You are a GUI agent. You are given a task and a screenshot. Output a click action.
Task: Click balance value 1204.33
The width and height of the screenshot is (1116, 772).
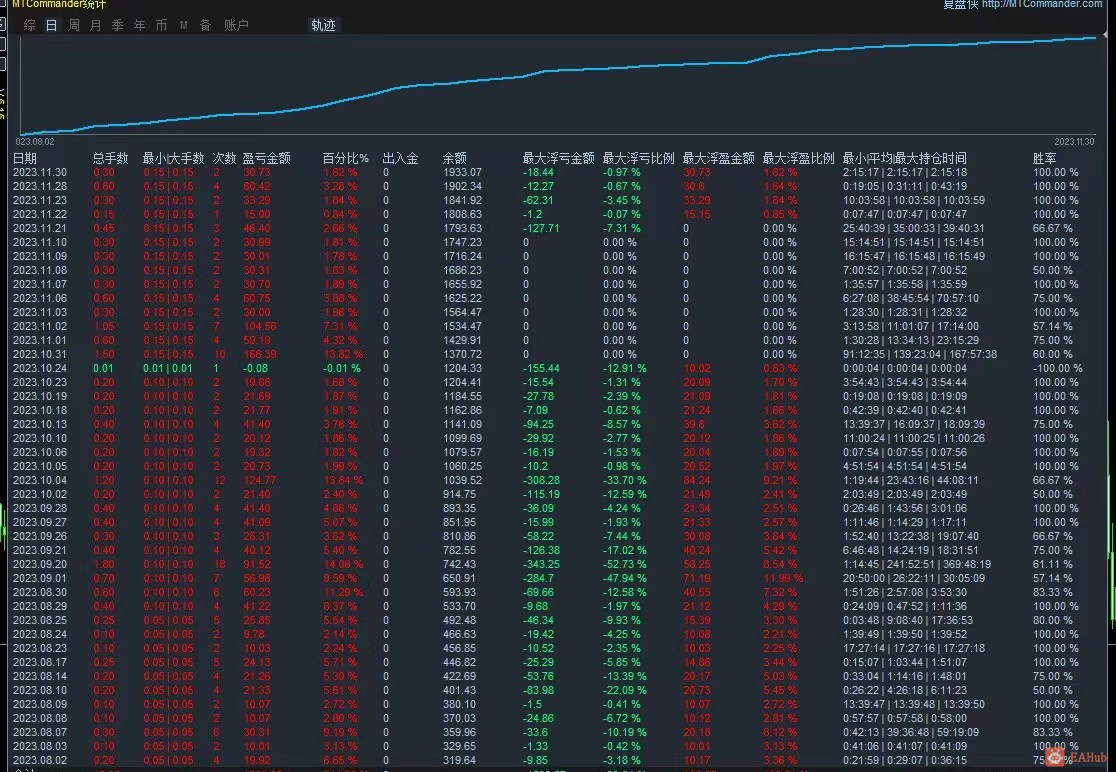[x=462, y=369]
